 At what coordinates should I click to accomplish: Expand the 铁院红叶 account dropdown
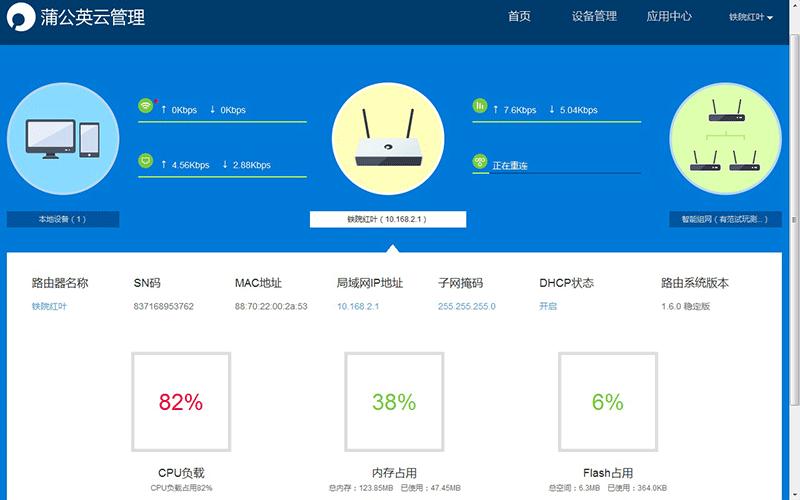(751, 17)
